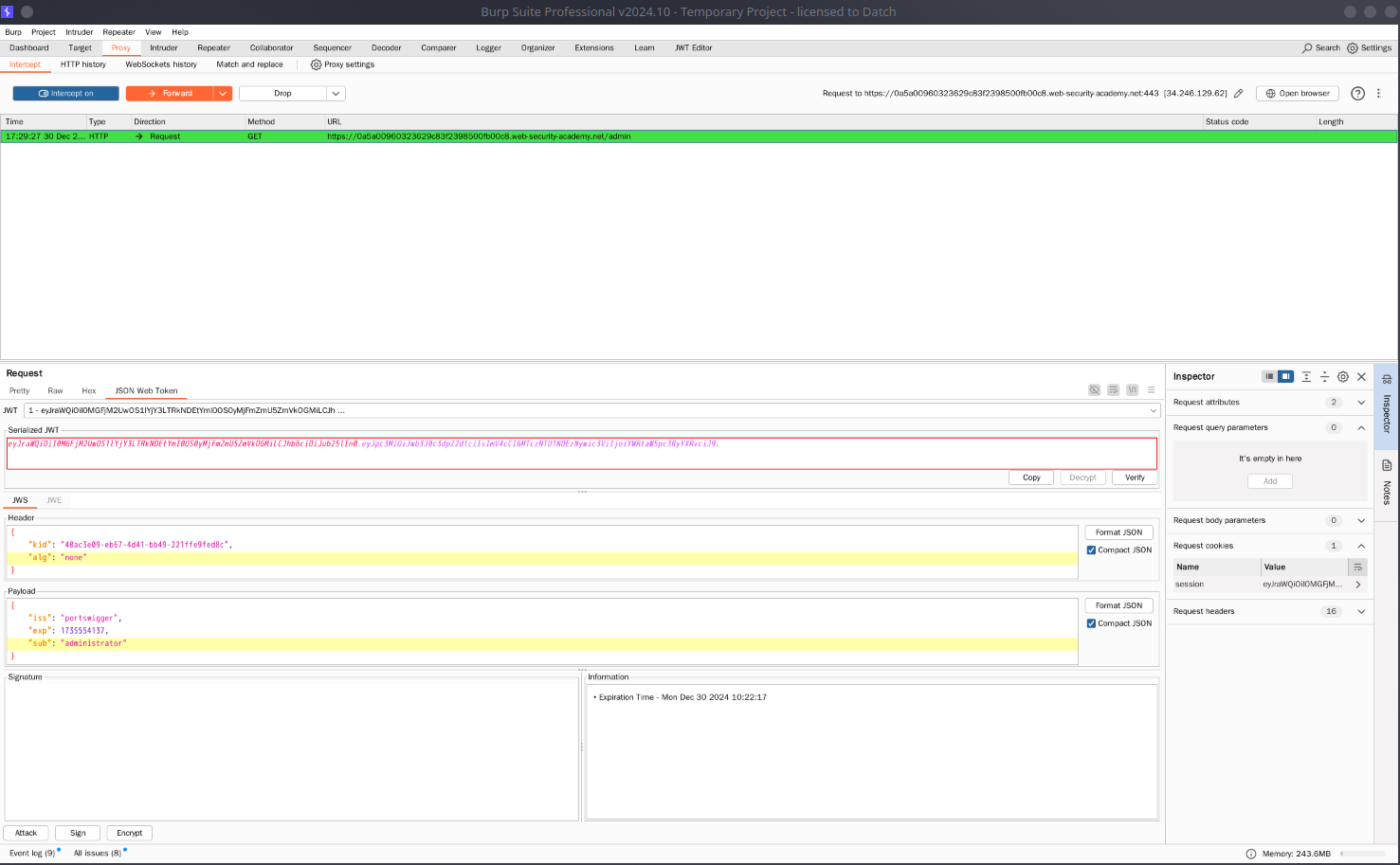1400x865 pixels.
Task: Open Settings via the gear icon in the top bar
Action: [x=1353, y=47]
